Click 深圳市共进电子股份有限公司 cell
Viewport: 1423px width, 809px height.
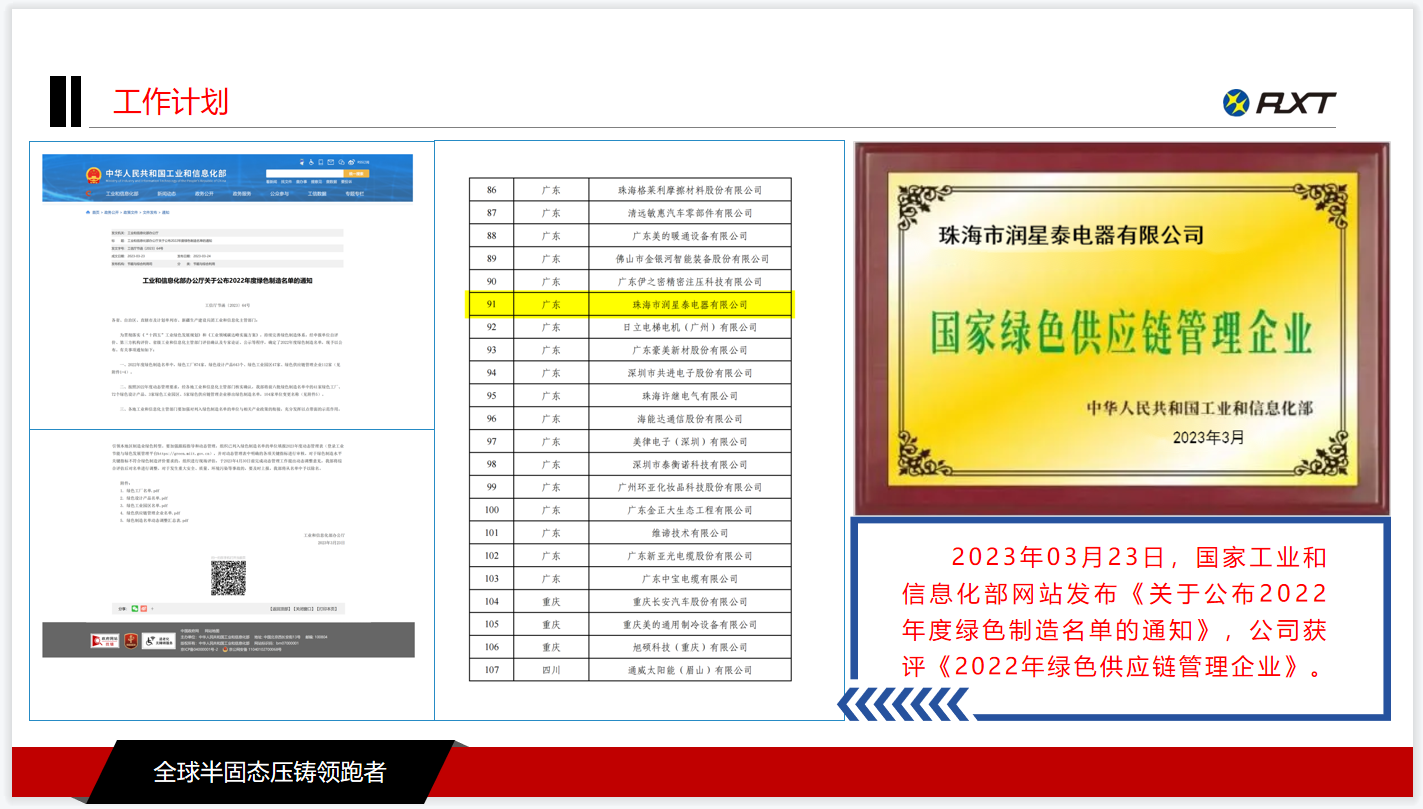(x=689, y=373)
